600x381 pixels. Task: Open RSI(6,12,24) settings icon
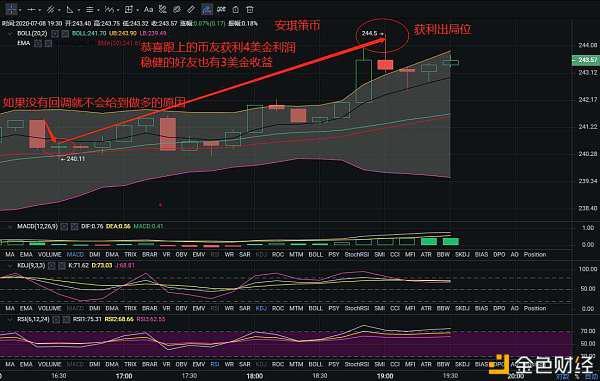click(56, 319)
